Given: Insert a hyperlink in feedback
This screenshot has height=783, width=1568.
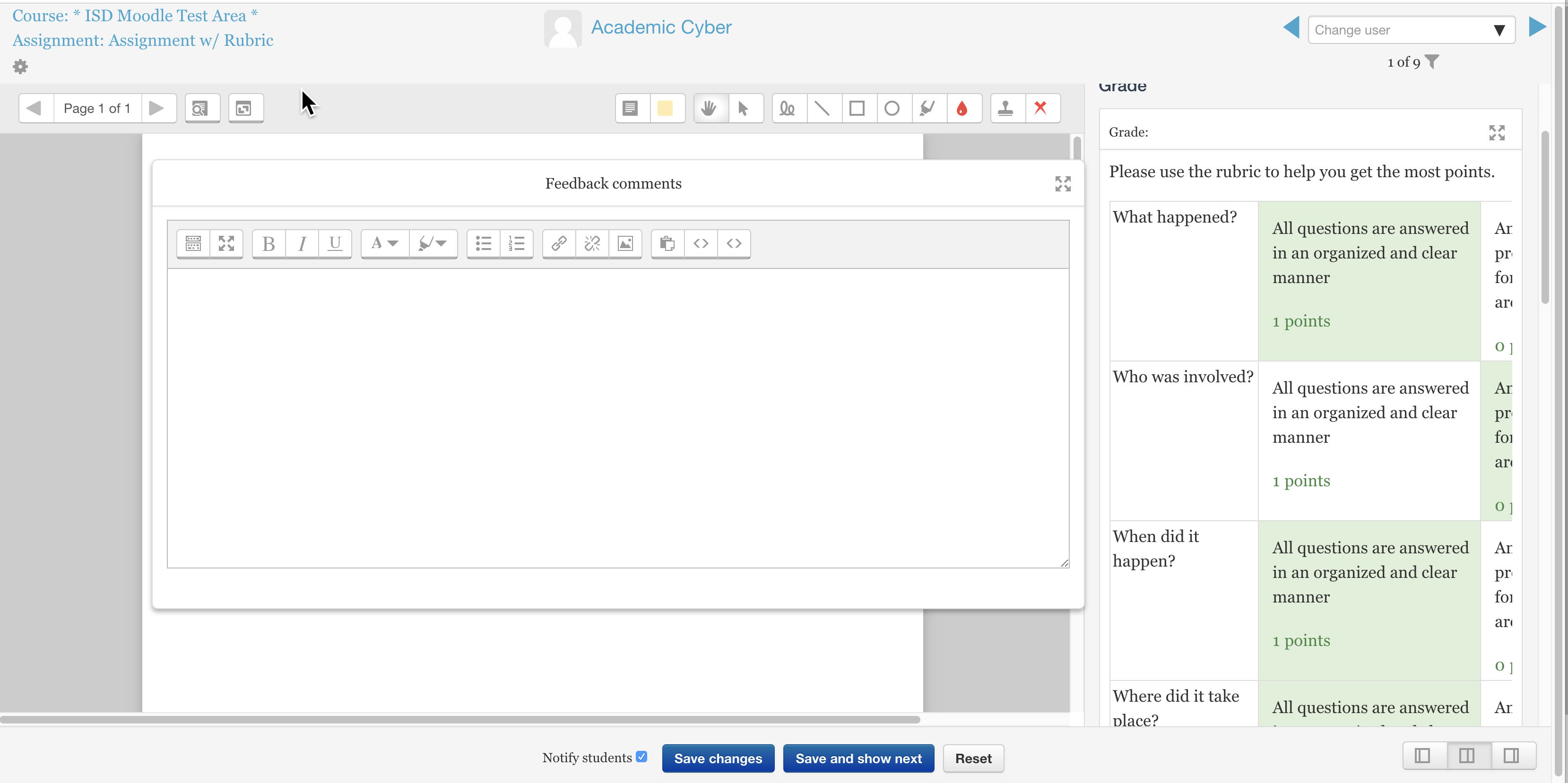Looking at the screenshot, I should [559, 243].
